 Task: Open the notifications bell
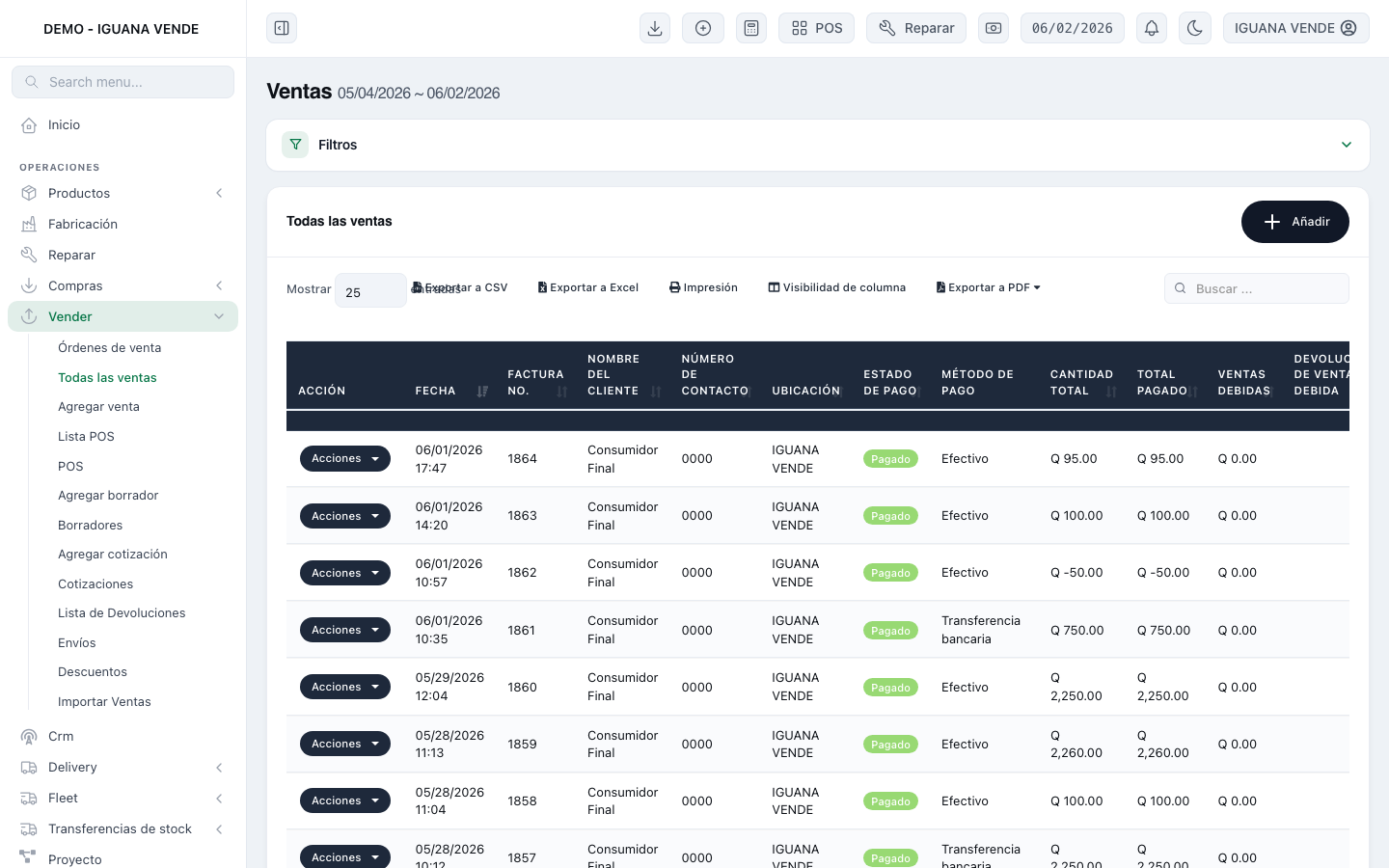pyautogui.click(x=1152, y=28)
